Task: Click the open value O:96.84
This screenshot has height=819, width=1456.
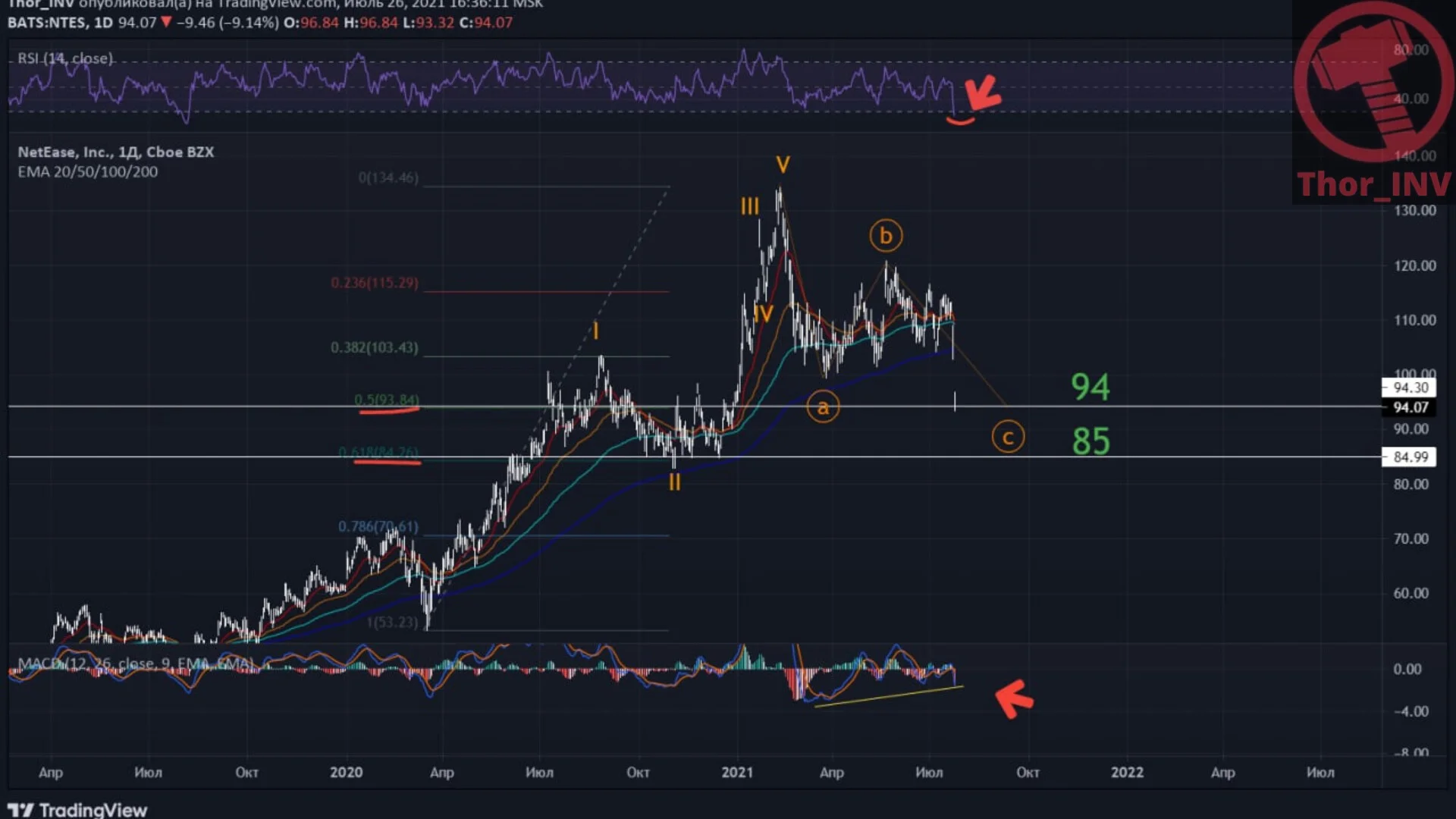Action: click(x=311, y=23)
